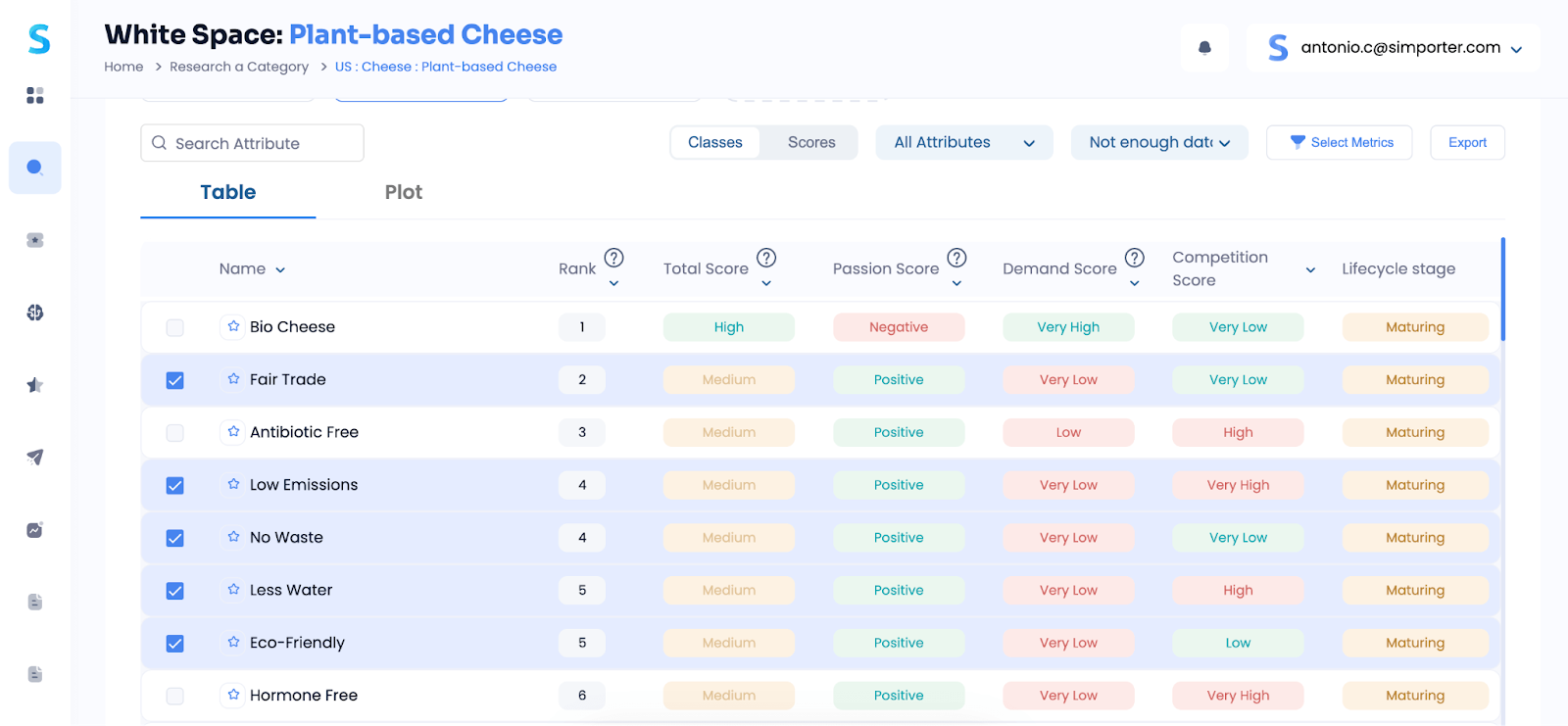Show help for Passion Score column
This screenshot has height=726, width=1568.
pyautogui.click(x=956, y=258)
